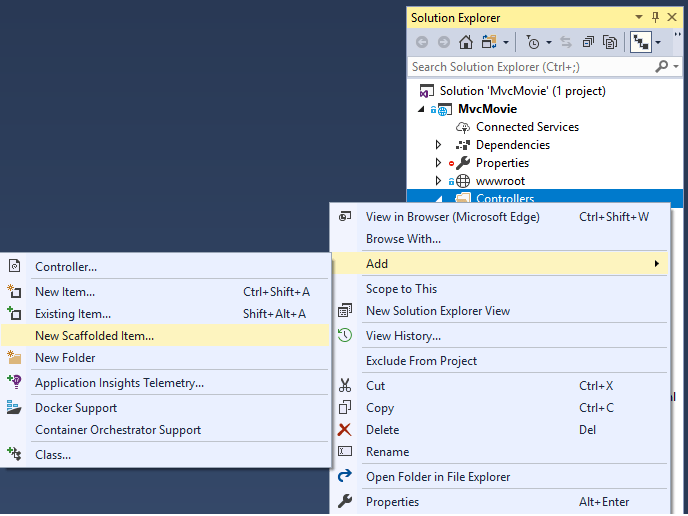Image resolution: width=688 pixels, height=516 pixels.
Task: Select the Solution 'MvcMovie' root item
Action: [x=522, y=91]
